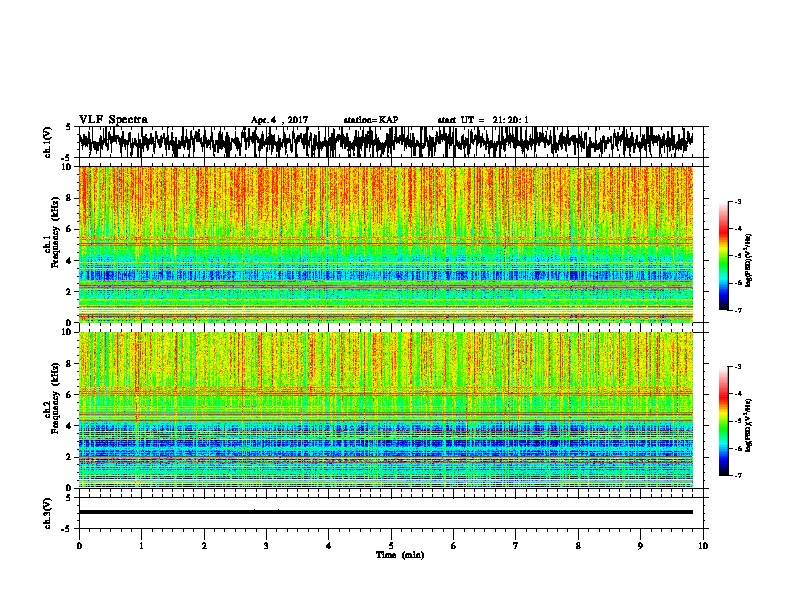Image resolution: width=792 pixels, height=612 pixels.
Task: Click the ch.1 colorbar log(PSD) label
Action: (748, 260)
